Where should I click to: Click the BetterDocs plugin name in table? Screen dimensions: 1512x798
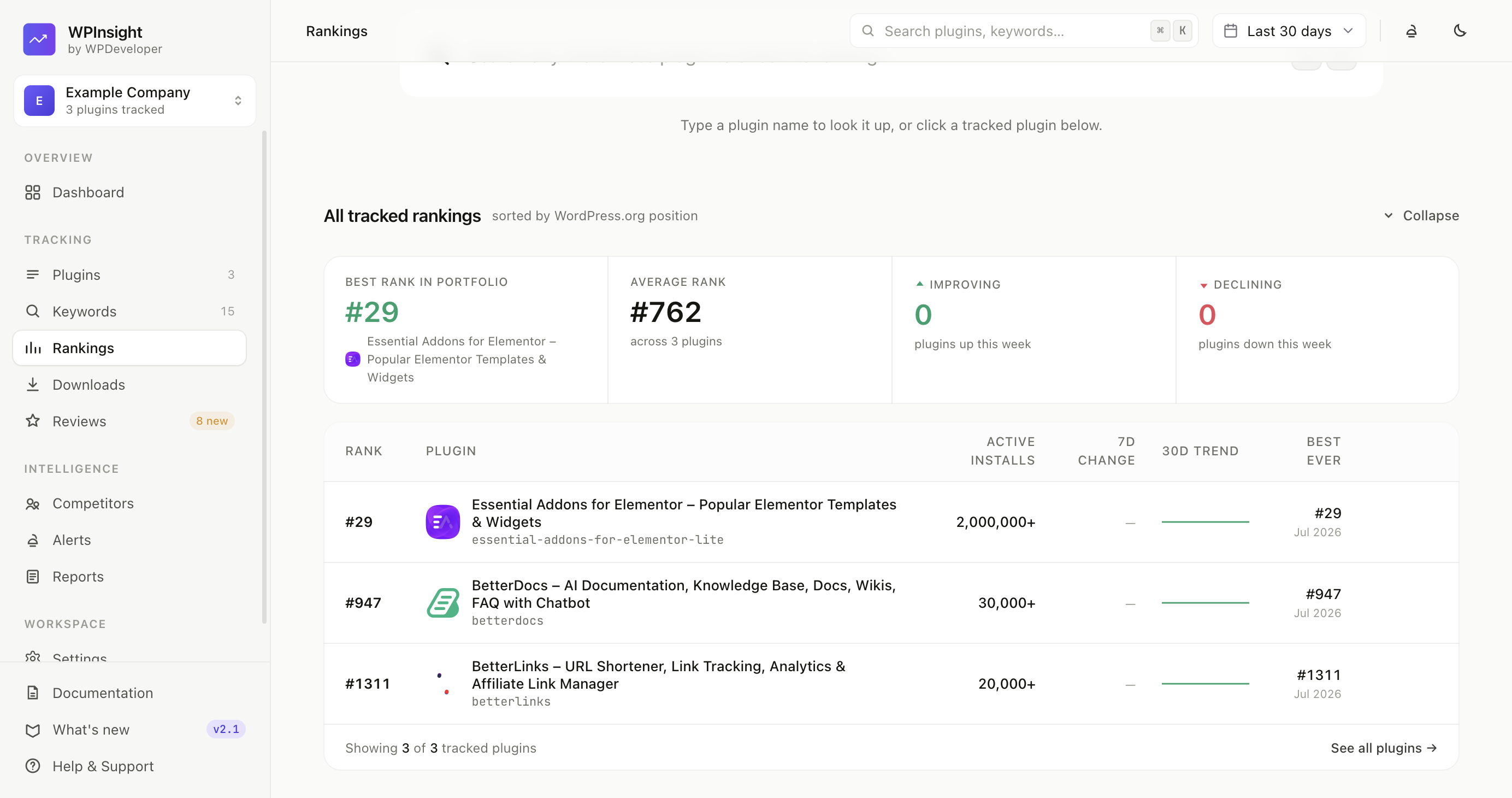684,594
